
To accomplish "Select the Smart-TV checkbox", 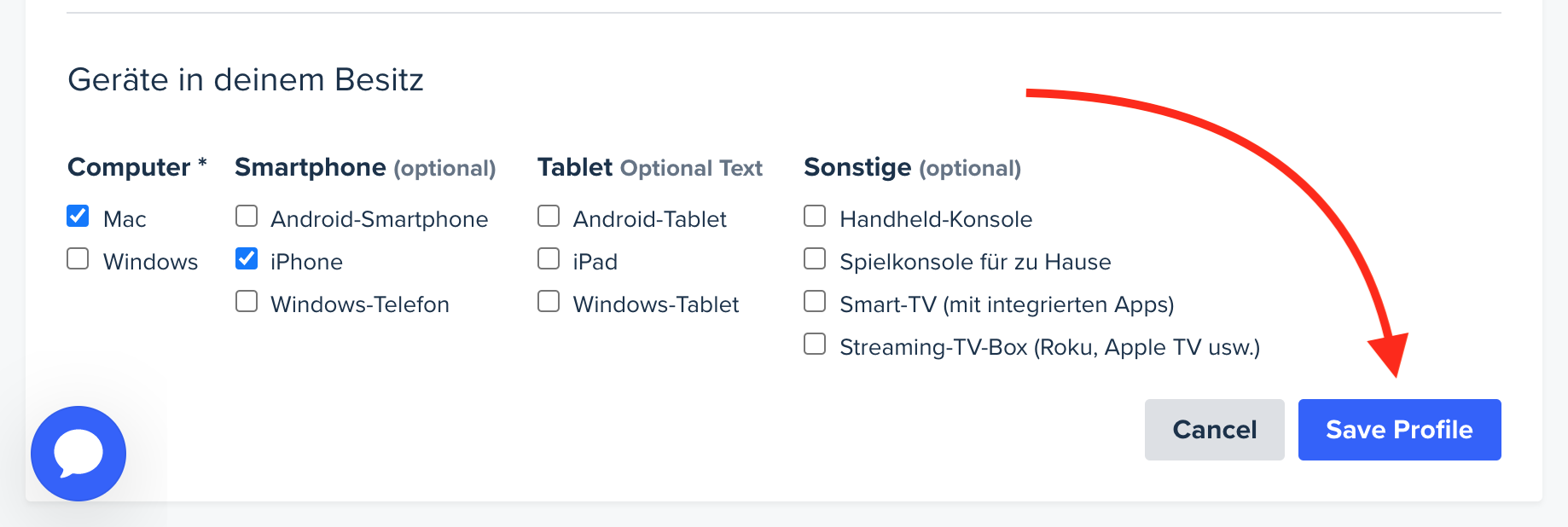I will 815,302.
